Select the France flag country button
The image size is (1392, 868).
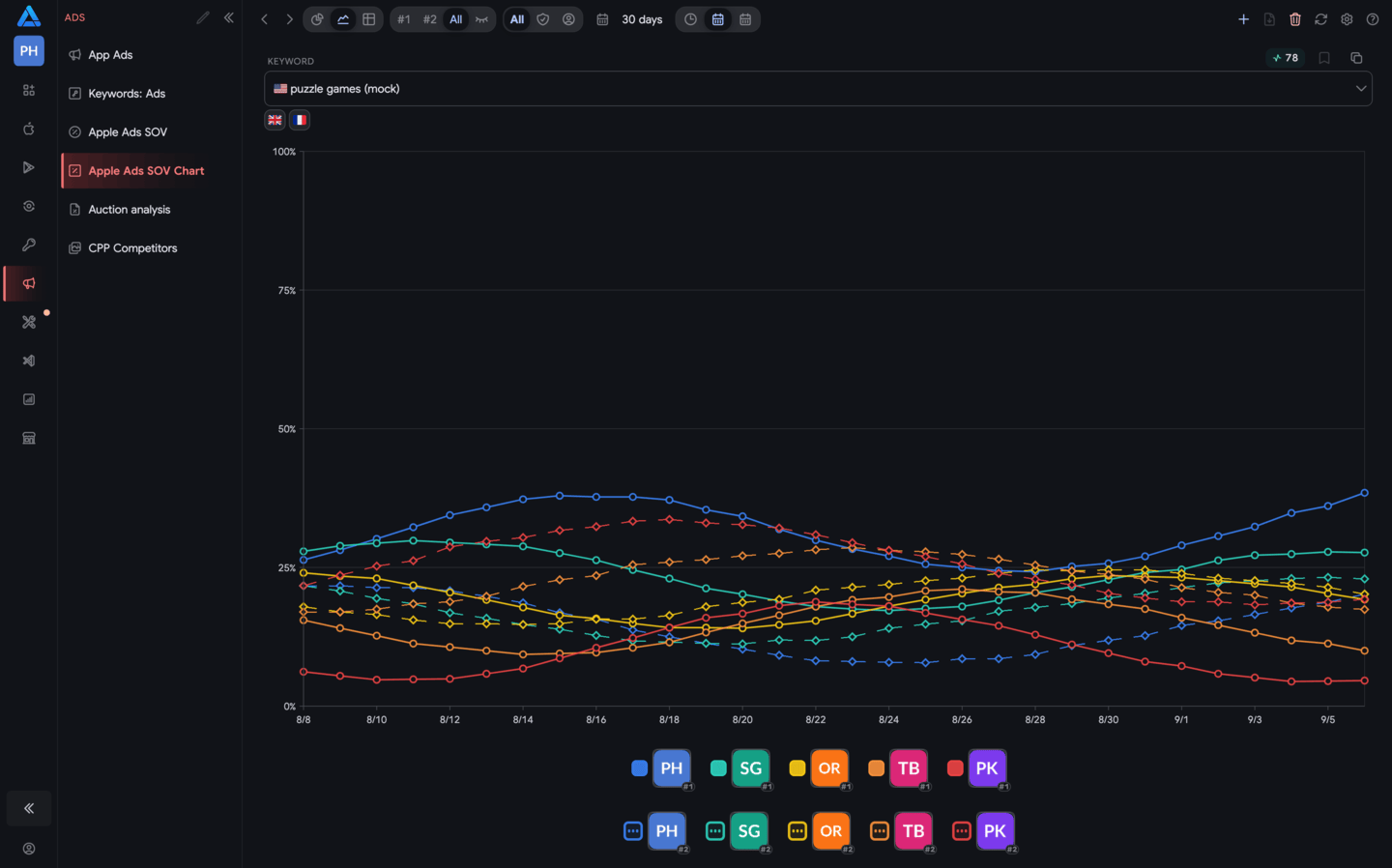[x=301, y=120]
